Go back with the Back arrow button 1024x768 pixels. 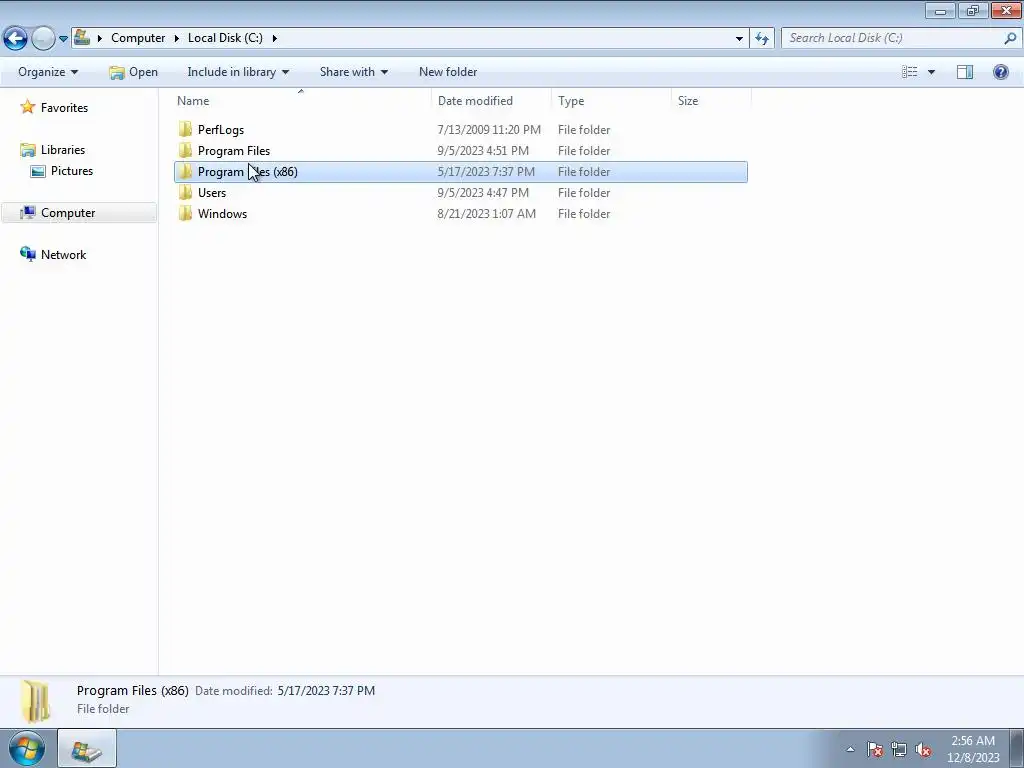click(16, 39)
